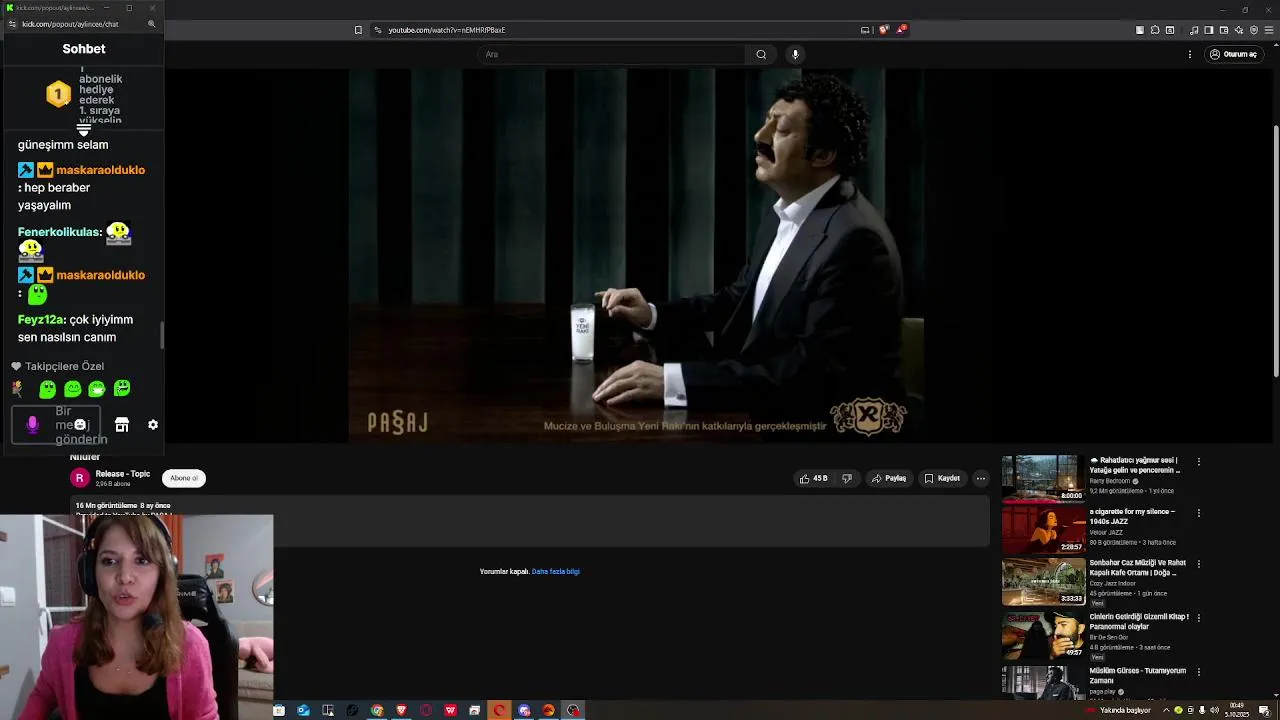
Task: Click YouTube page vertical scrollbar
Action: coord(1276,250)
